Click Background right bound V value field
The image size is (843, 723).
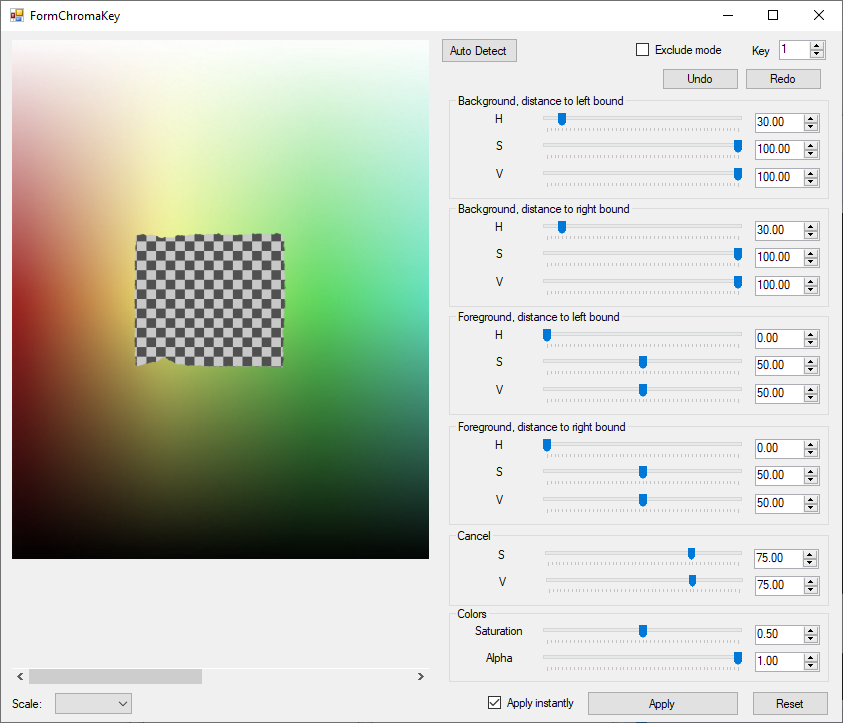click(x=780, y=285)
